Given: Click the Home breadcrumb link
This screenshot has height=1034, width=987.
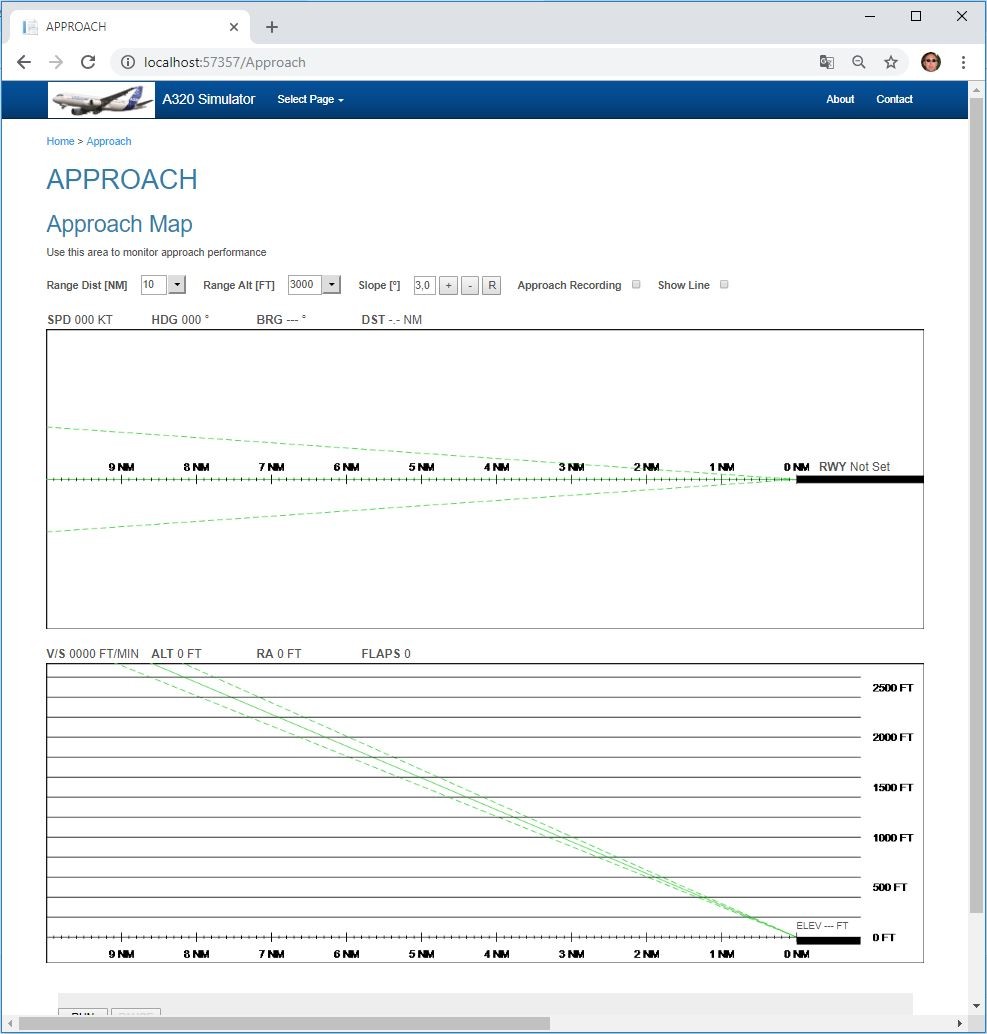Looking at the screenshot, I should coord(60,141).
